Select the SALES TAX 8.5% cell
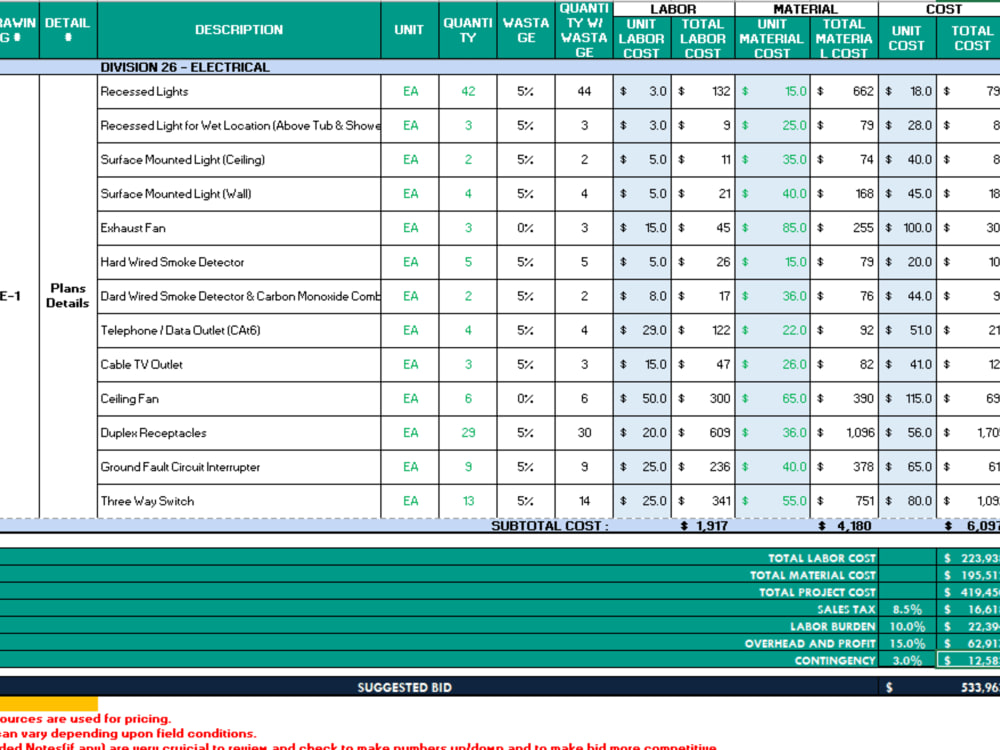Viewport: 1000px width, 750px height. [x=907, y=610]
